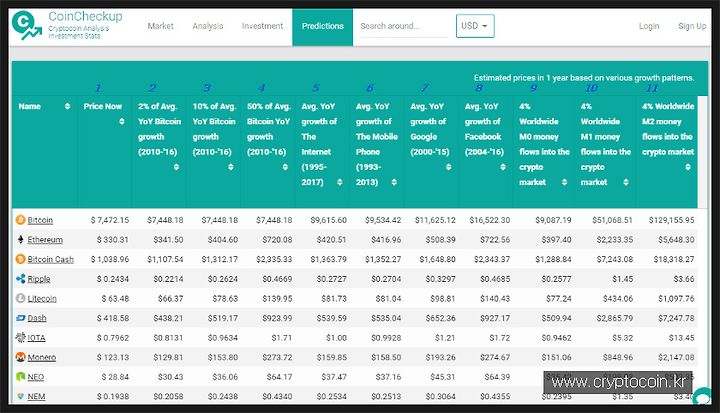Open the USD currency dropdown

point(475,26)
